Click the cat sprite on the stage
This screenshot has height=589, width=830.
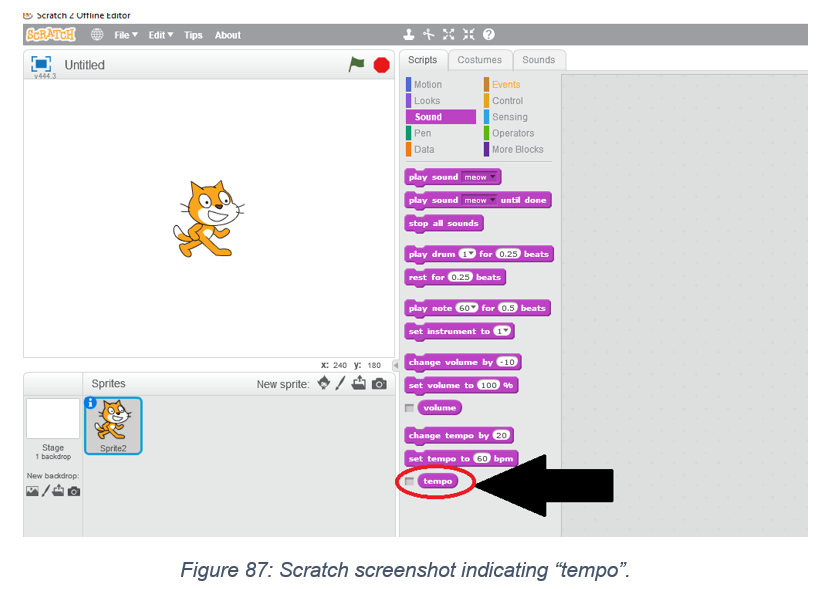(x=209, y=219)
